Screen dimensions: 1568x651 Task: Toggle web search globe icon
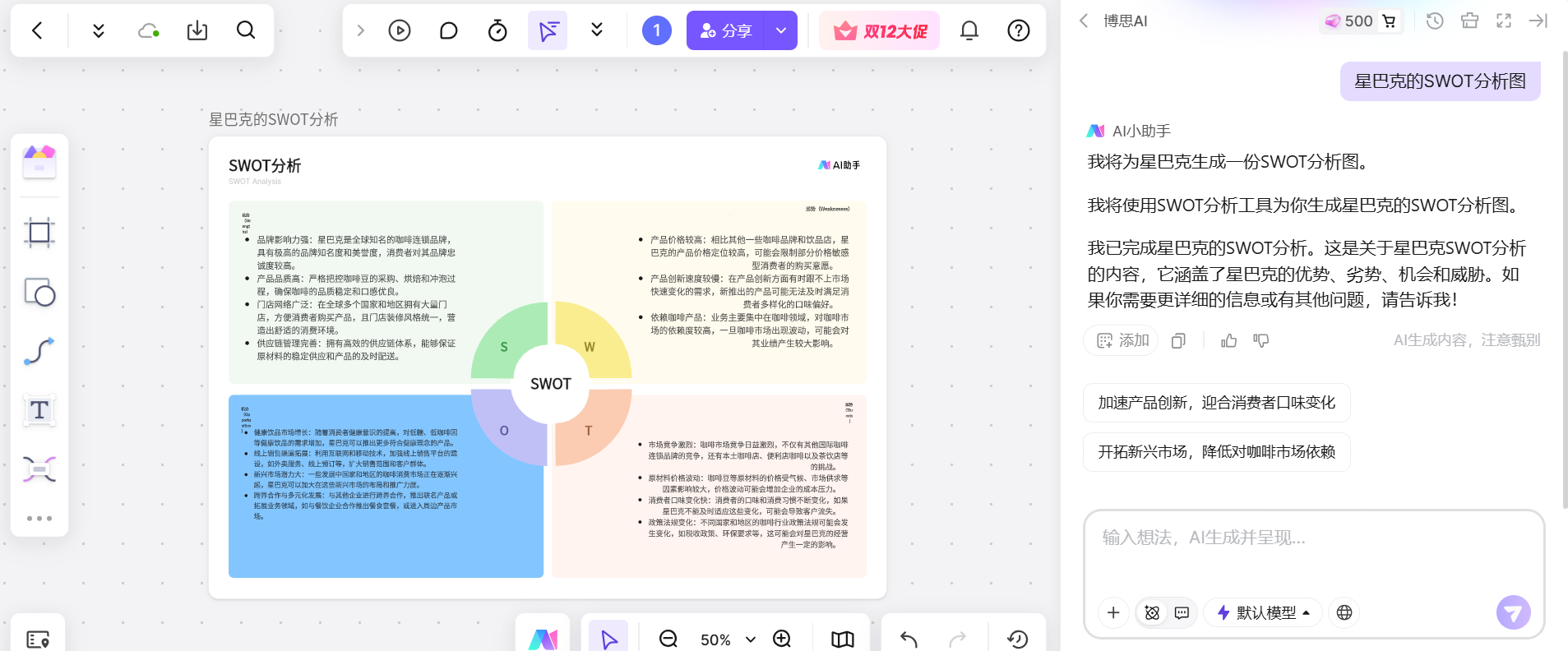[x=1344, y=612]
